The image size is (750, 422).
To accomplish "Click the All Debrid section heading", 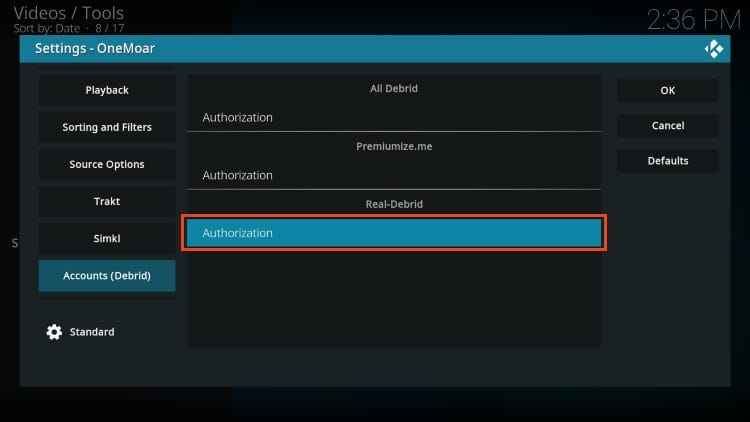I will pyautogui.click(x=394, y=89).
